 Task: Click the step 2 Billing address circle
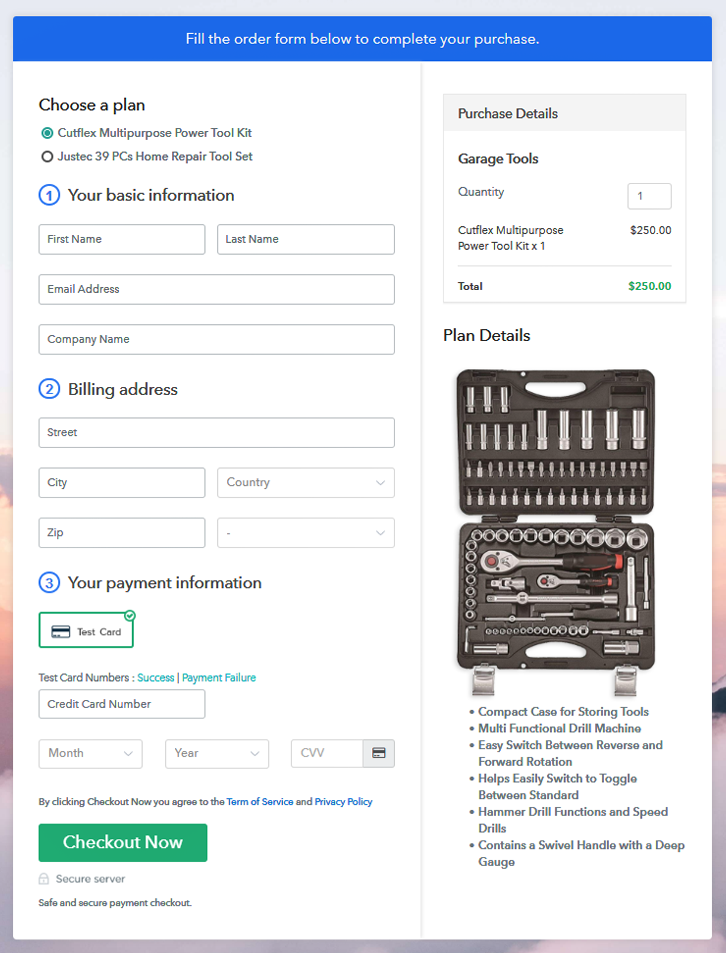[49, 390]
